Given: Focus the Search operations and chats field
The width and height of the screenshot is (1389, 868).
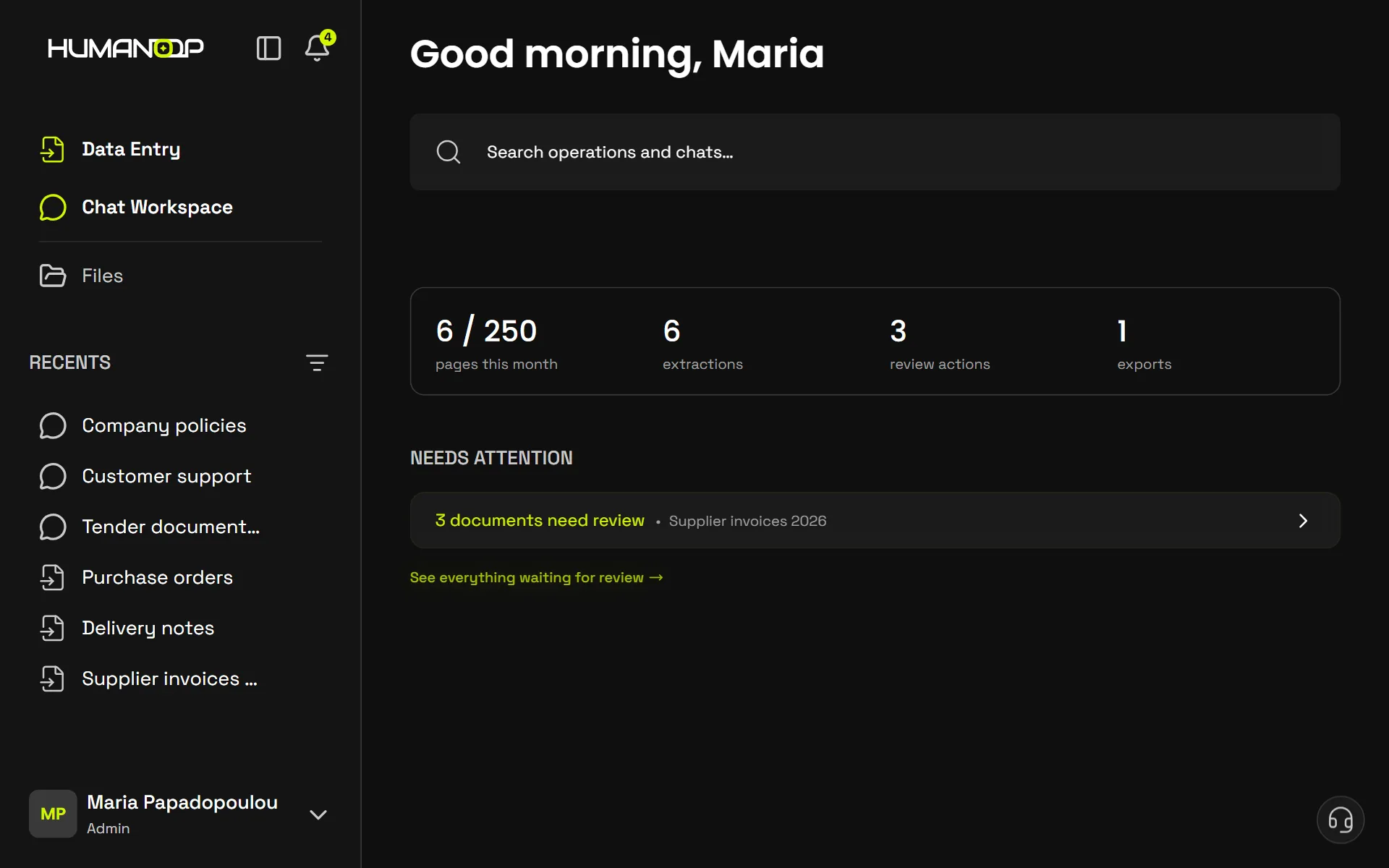Looking at the screenshot, I should pyautogui.click(x=875, y=152).
